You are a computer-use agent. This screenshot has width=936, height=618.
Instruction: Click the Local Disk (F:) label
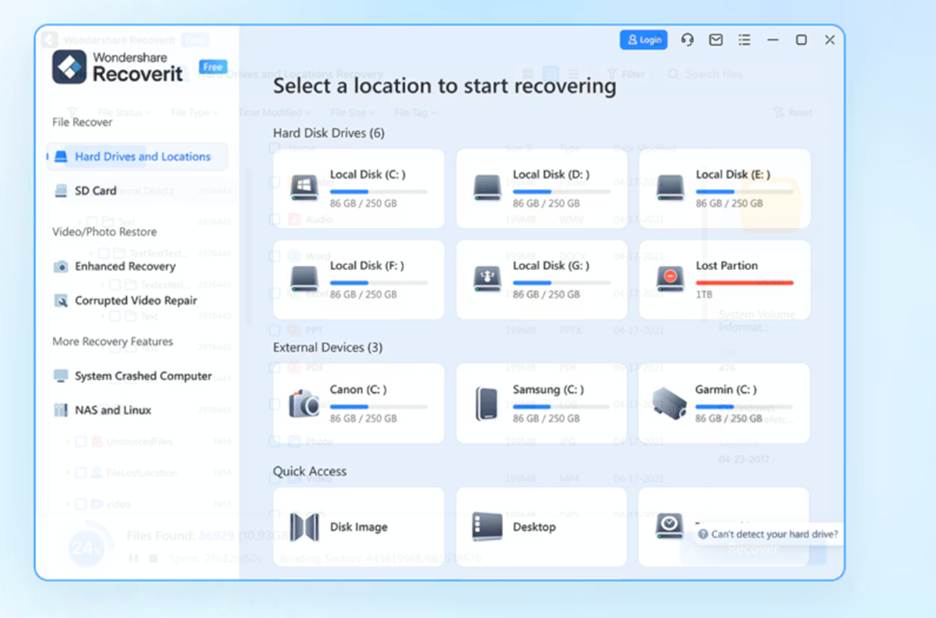(x=367, y=265)
